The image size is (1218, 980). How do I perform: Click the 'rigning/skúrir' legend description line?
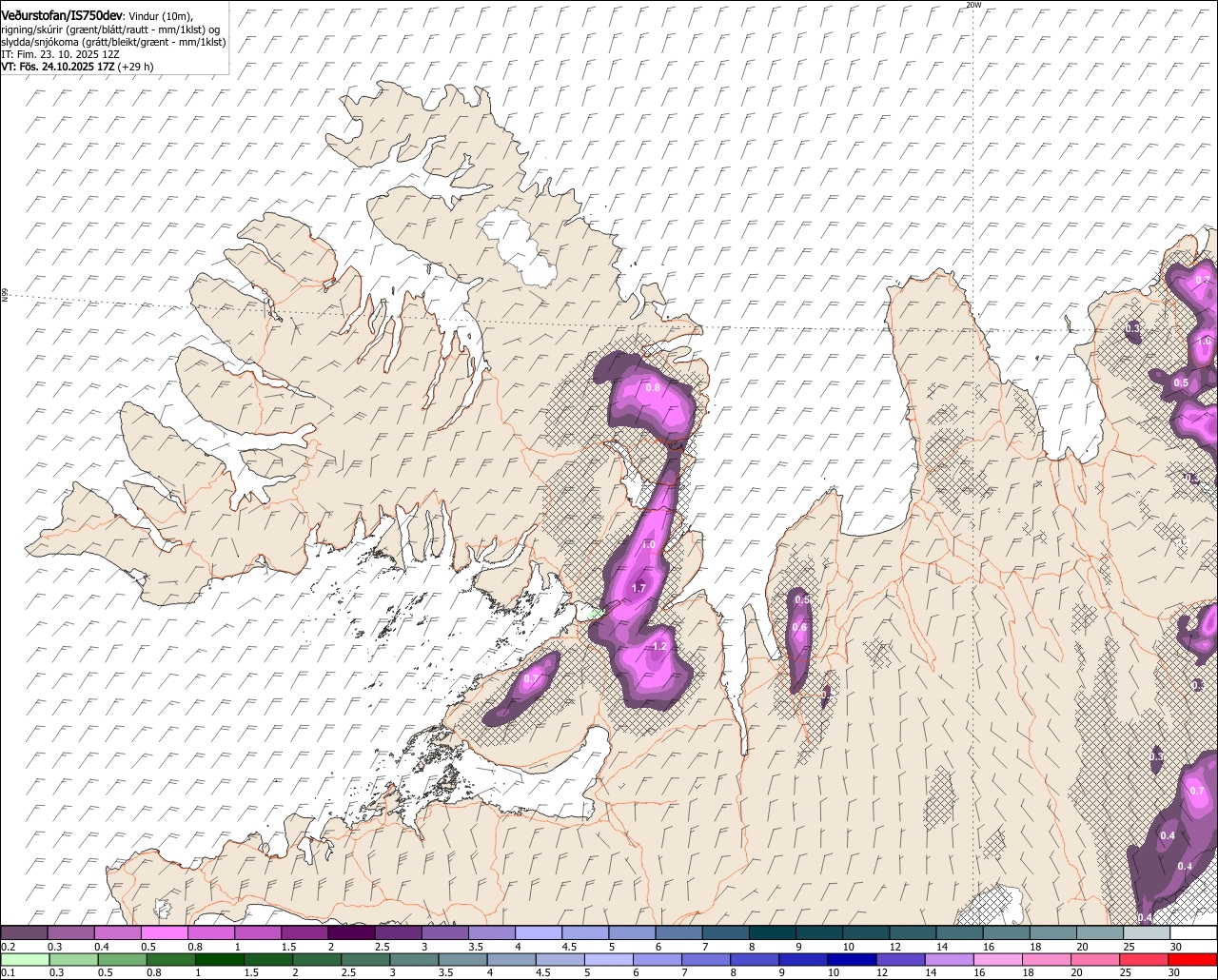[x=109, y=29]
